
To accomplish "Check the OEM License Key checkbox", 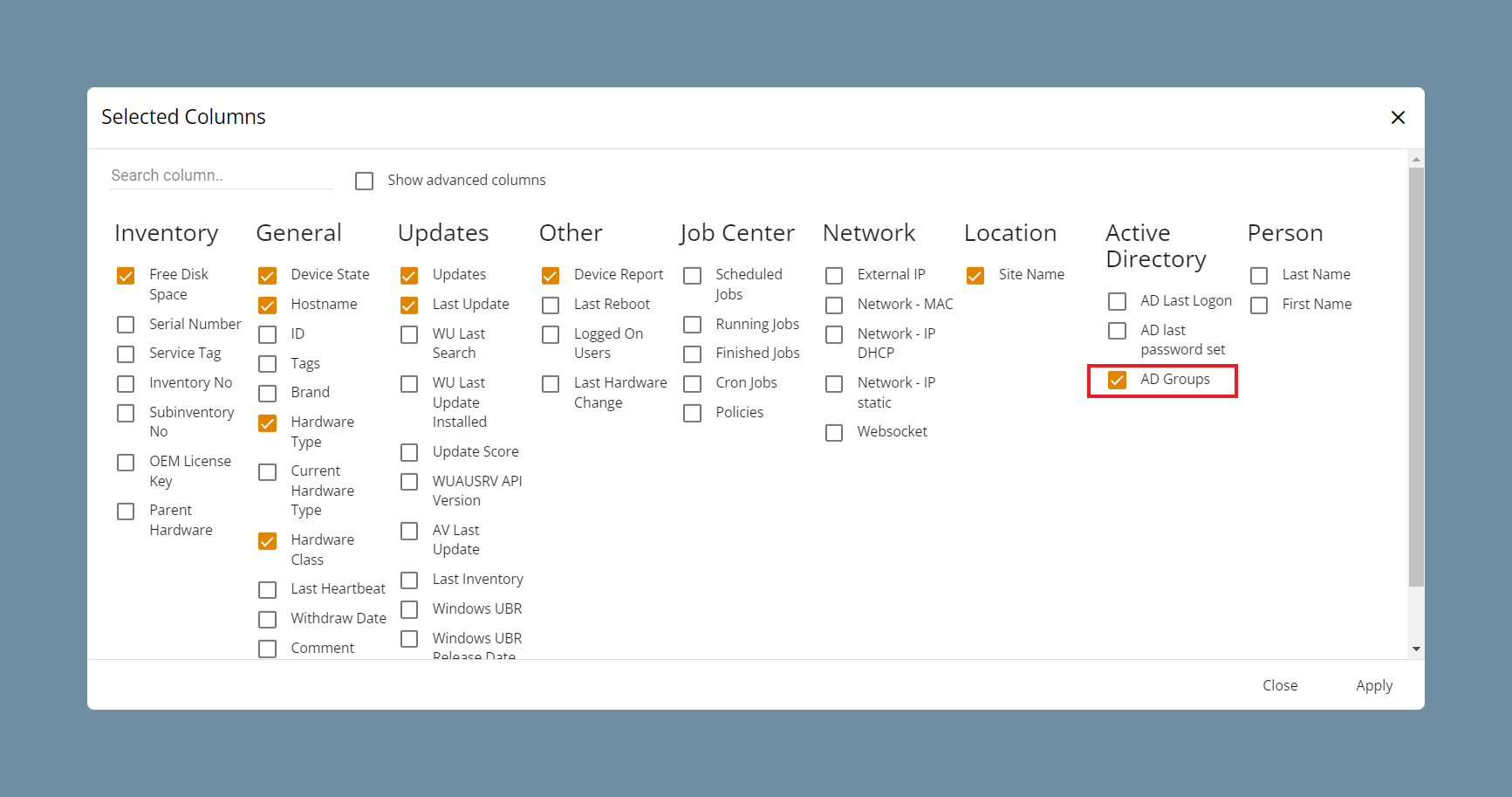I will pyautogui.click(x=126, y=462).
